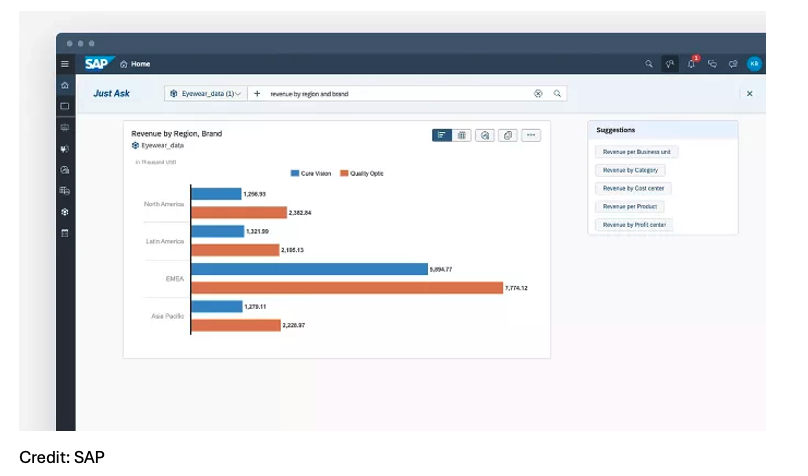Click the blue Cure Vision legend swatch

click(x=295, y=173)
